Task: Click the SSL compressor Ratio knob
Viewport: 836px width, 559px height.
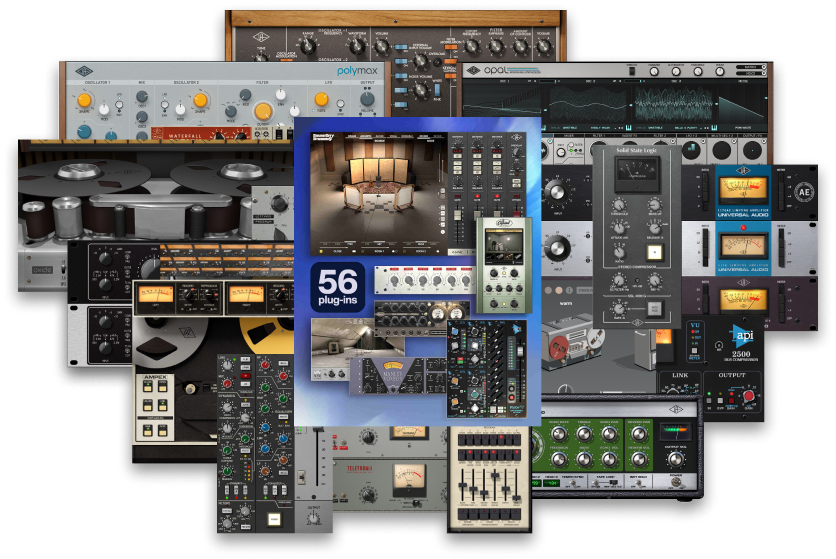Action: point(618,251)
